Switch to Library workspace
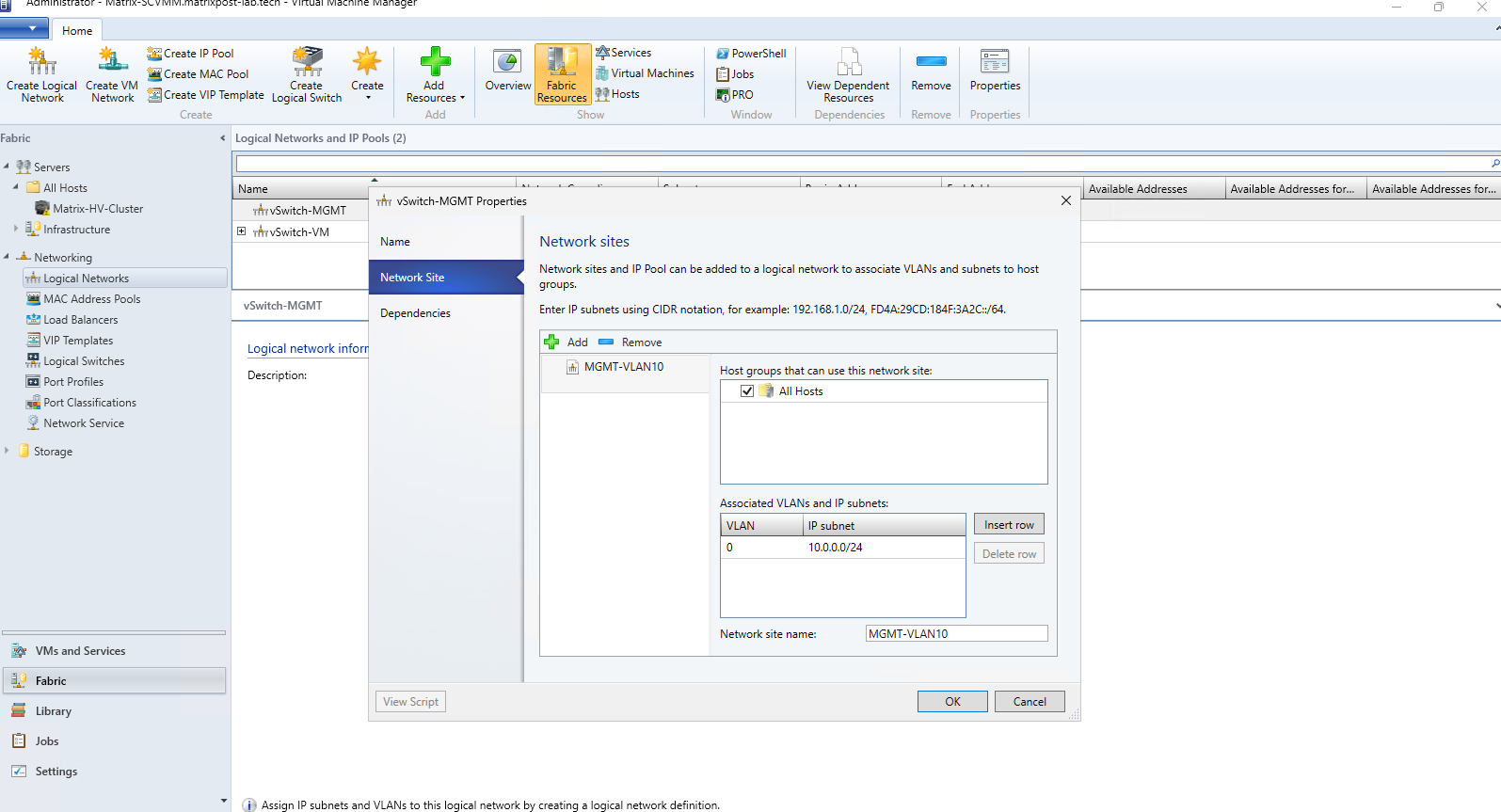1501x812 pixels. [x=114, y=711]
